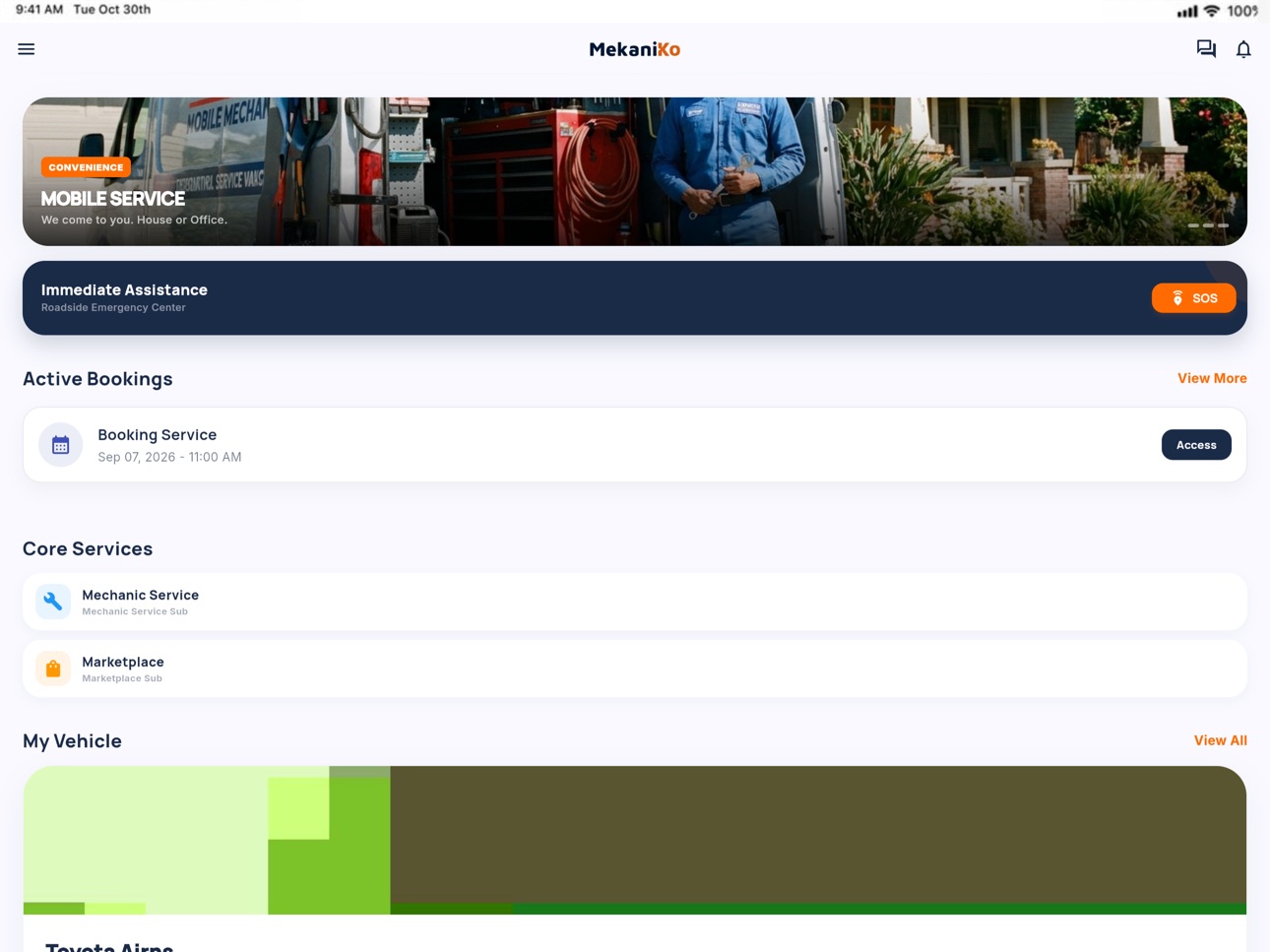Tap the Roadside Emergency Center subtitle
1270x952 pixels.
coord(113,307)
